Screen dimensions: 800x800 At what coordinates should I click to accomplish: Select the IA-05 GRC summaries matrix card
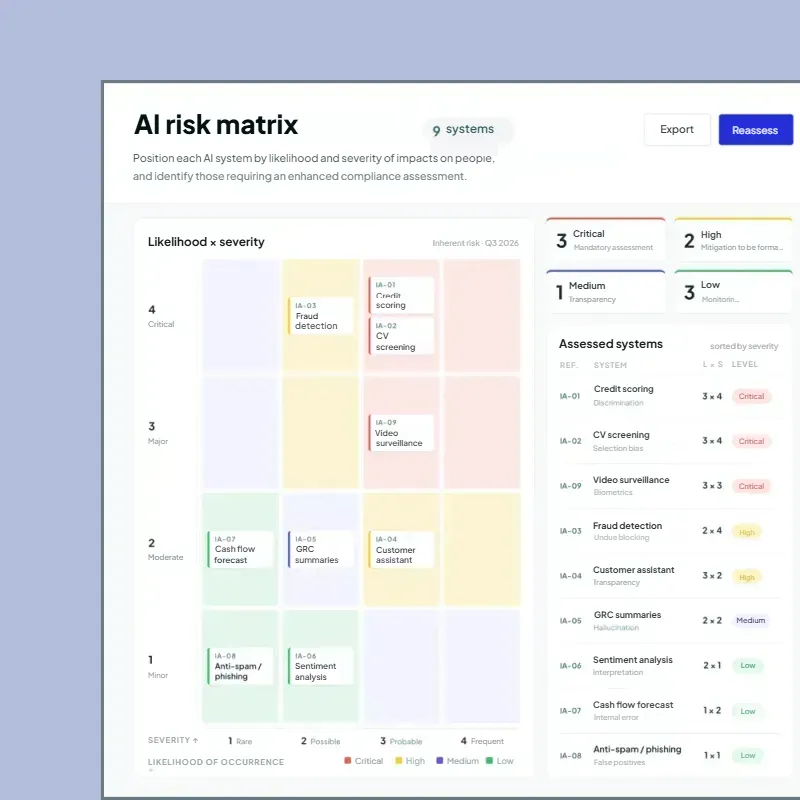tap(320, 549)
